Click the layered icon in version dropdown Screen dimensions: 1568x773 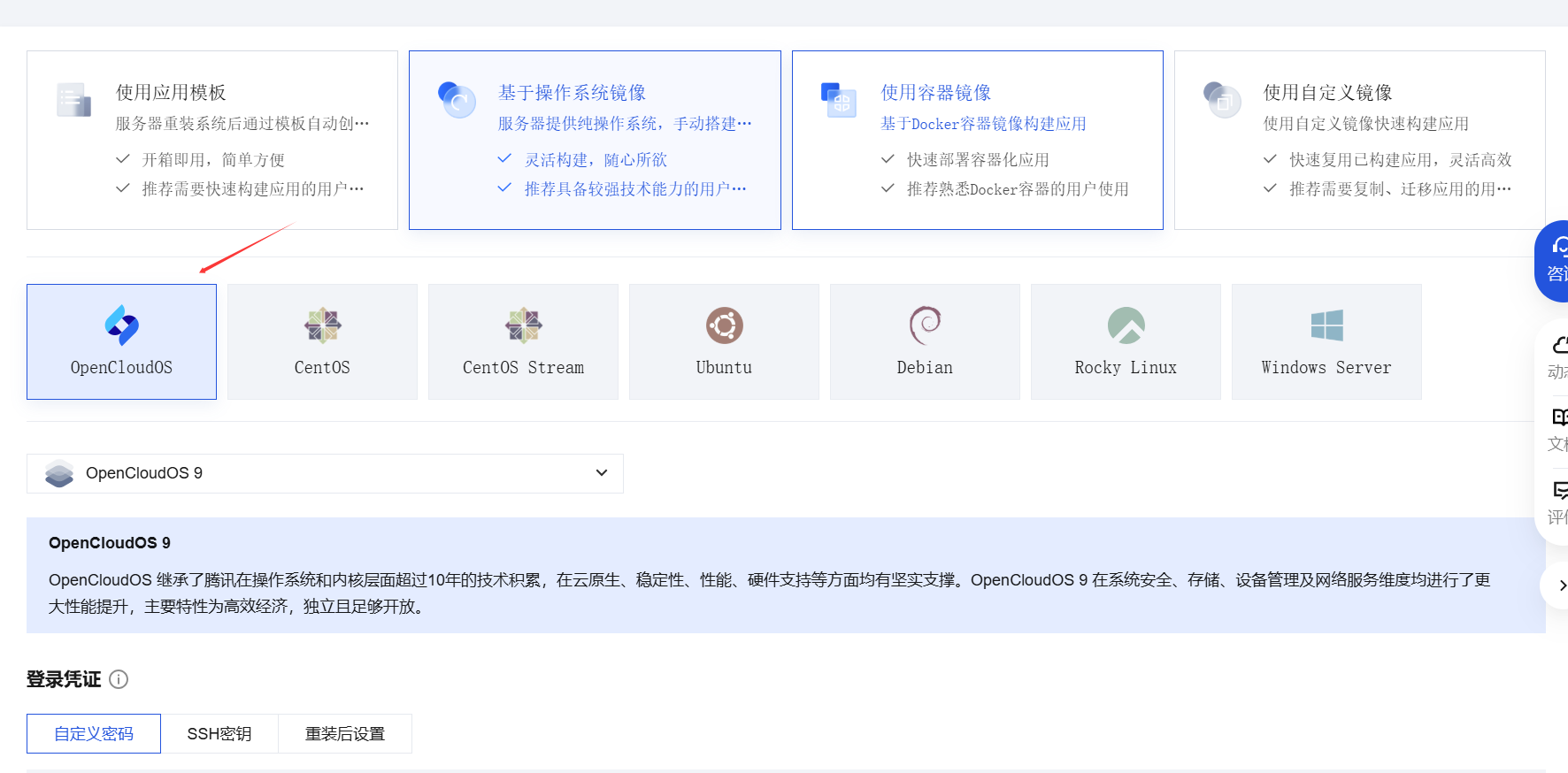pyautogui.click(x=59, y=473)
